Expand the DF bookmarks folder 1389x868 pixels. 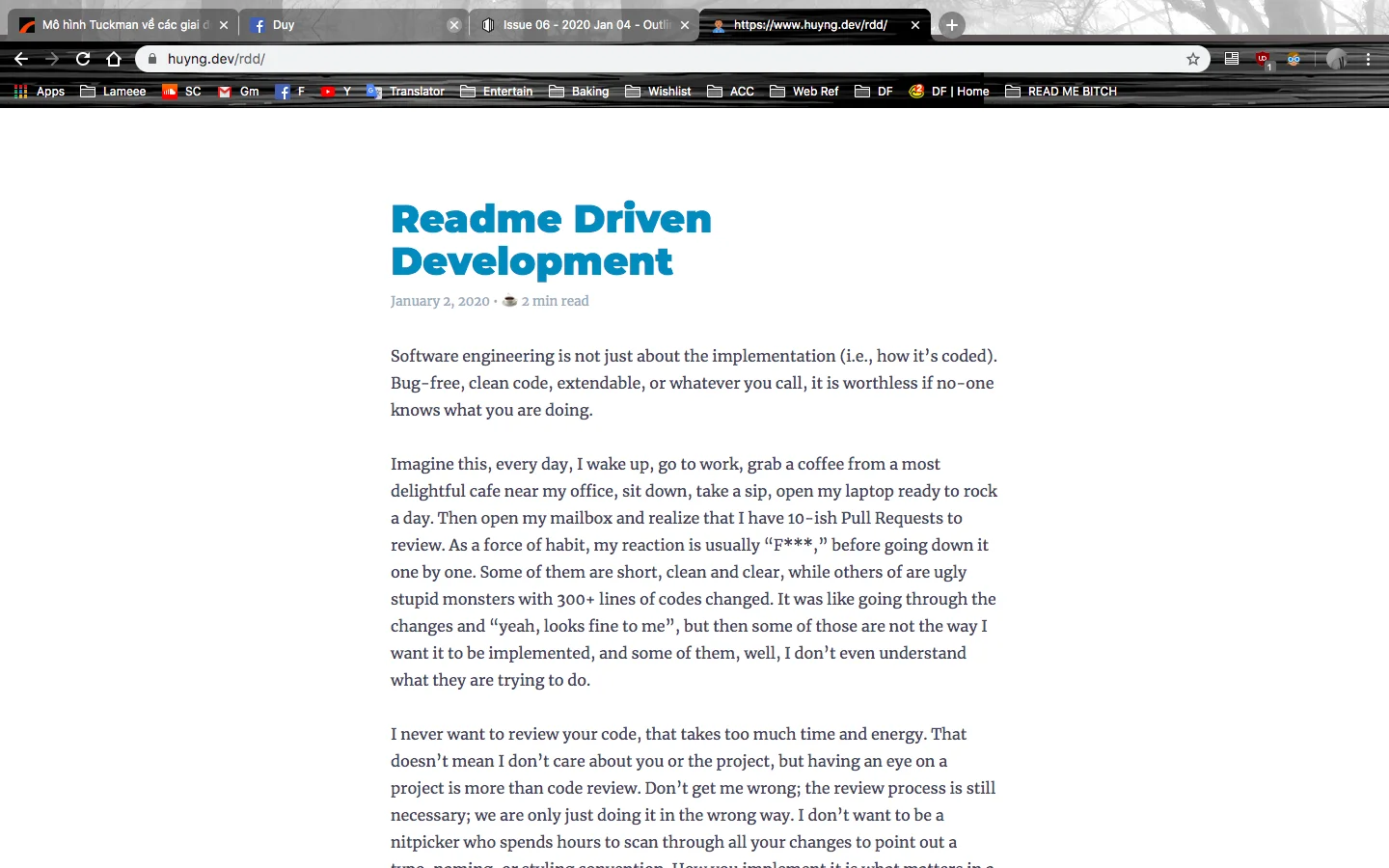coord(874,92)
